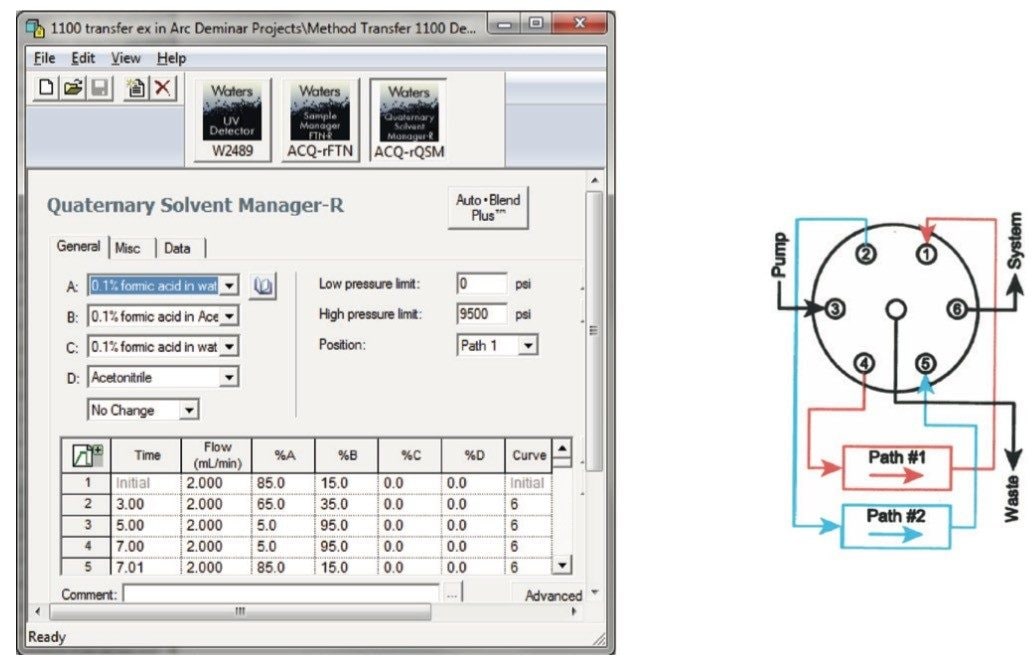
Task: Click the gradient table scroll down arrow
Action: (562, 565)
